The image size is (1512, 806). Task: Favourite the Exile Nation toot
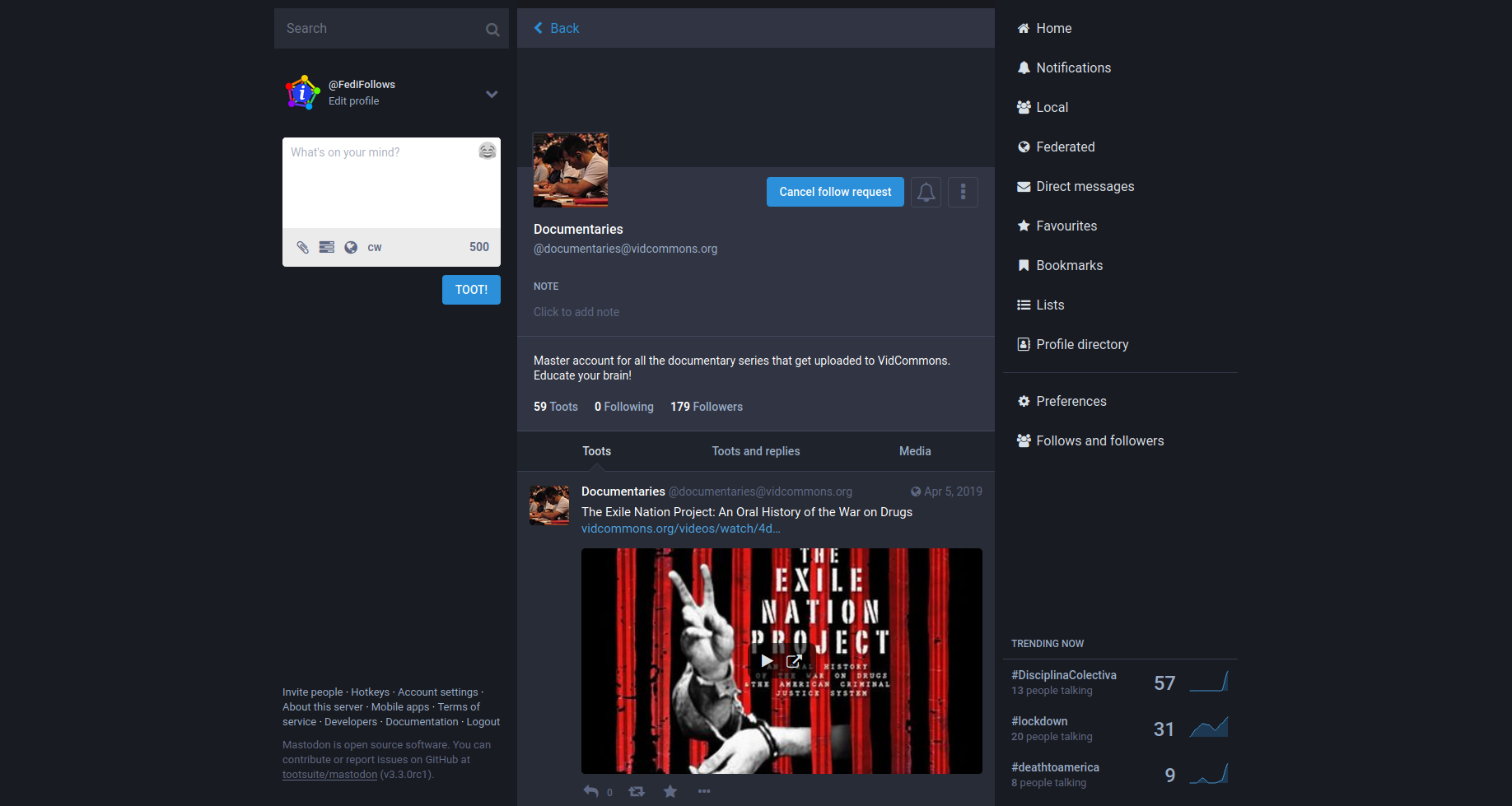670,791
